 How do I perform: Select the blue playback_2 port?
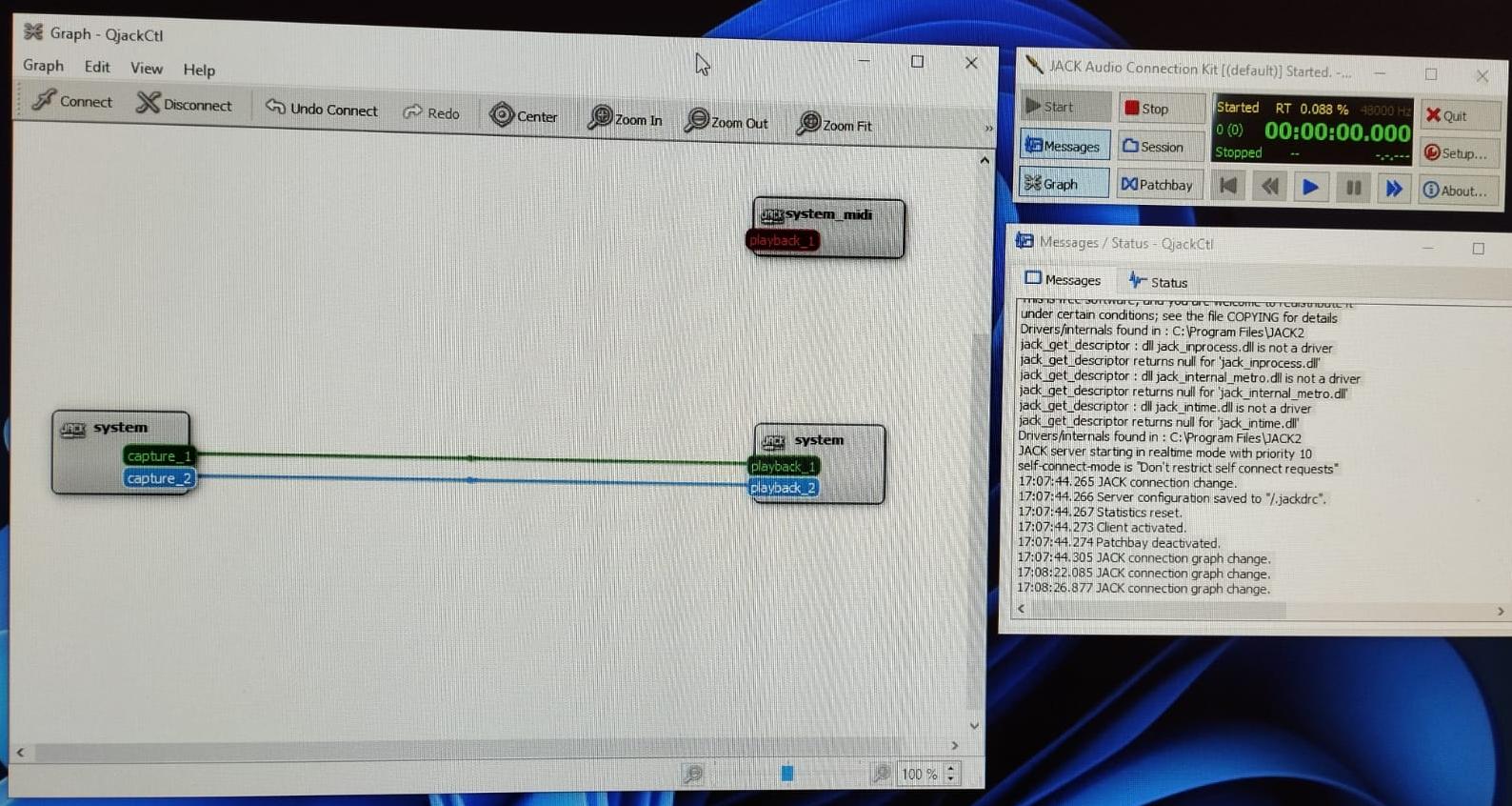pos(784,488)
